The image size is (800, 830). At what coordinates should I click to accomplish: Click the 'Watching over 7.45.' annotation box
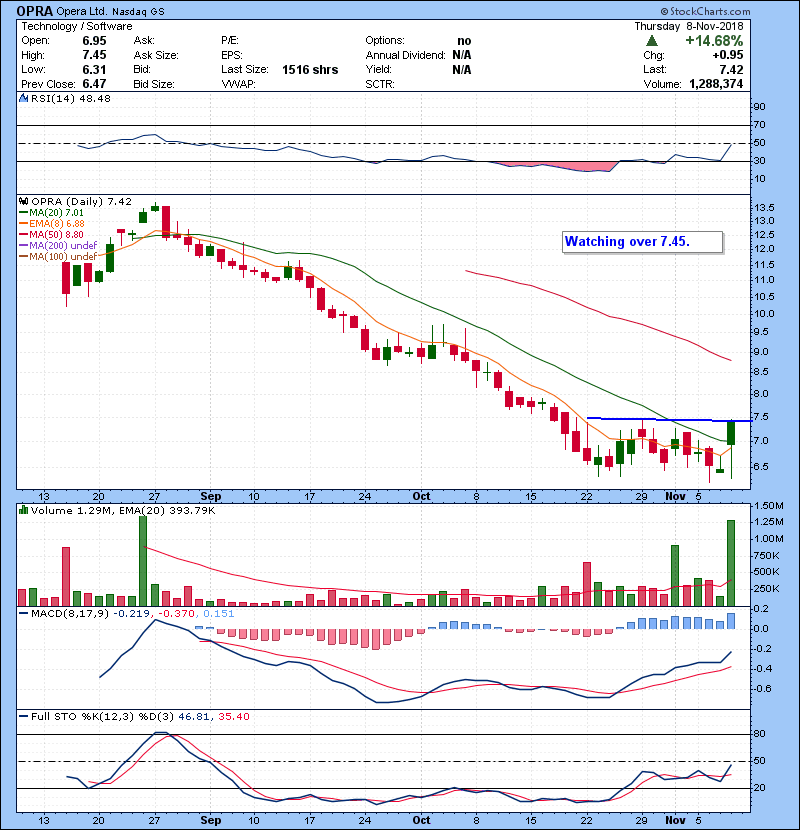pyautogui.click(x=642, y=242)
